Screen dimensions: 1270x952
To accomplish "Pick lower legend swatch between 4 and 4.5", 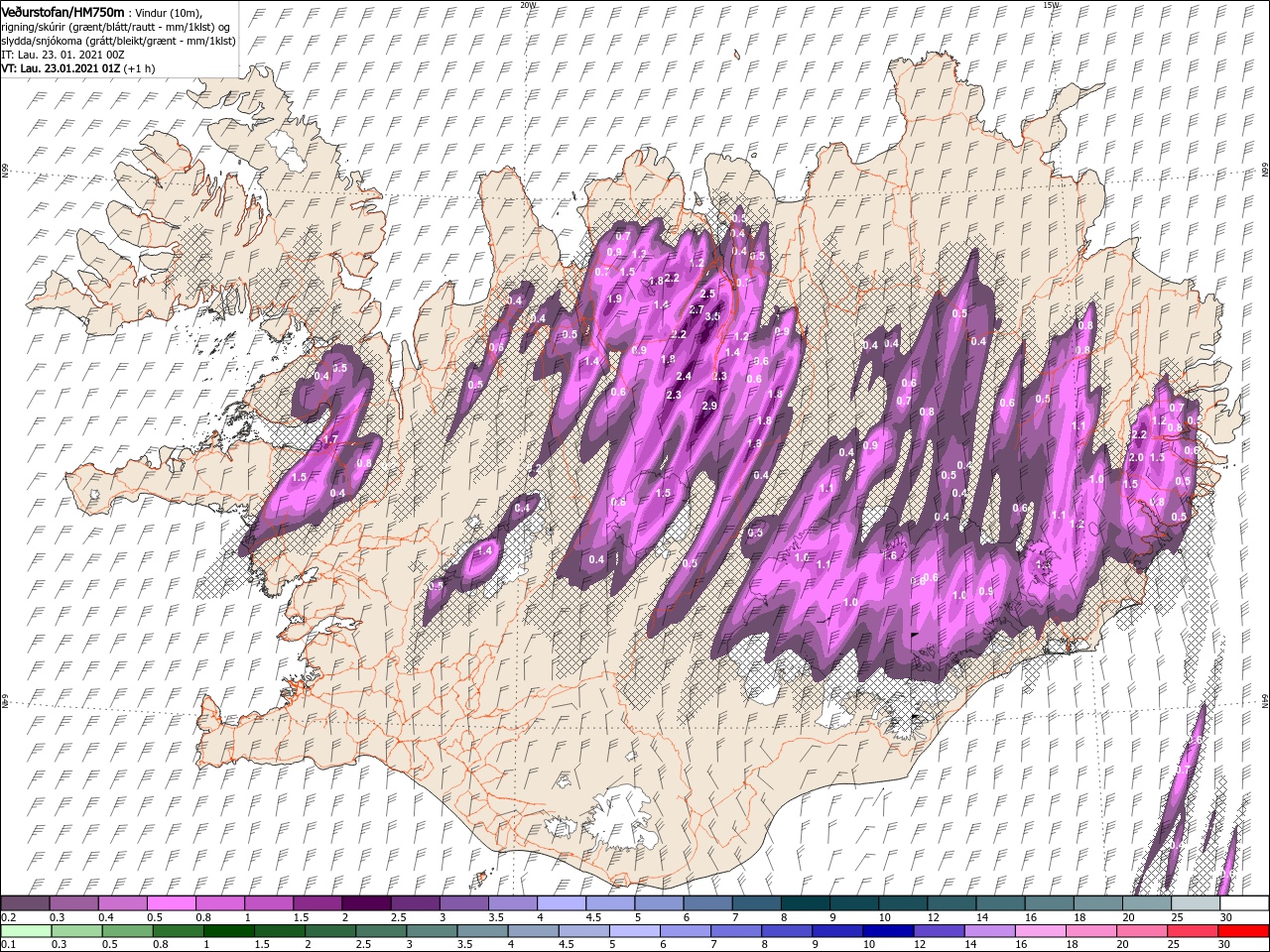I will pyautogui.click(x=533, y=931).
